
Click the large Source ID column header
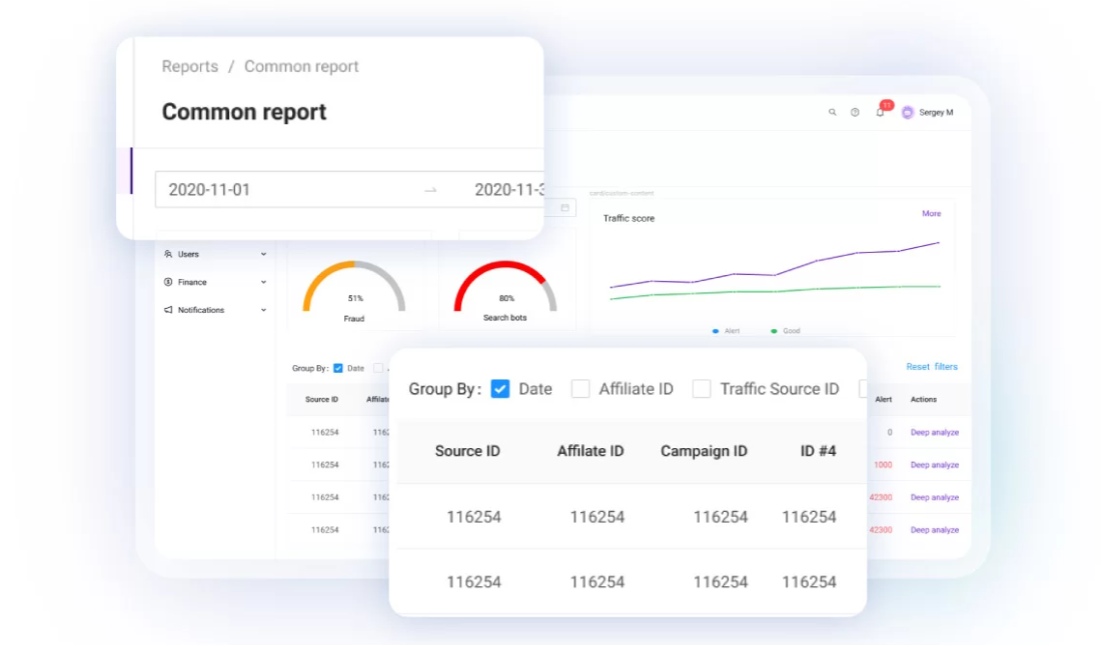pyautogui.click(x=468, y=451)
